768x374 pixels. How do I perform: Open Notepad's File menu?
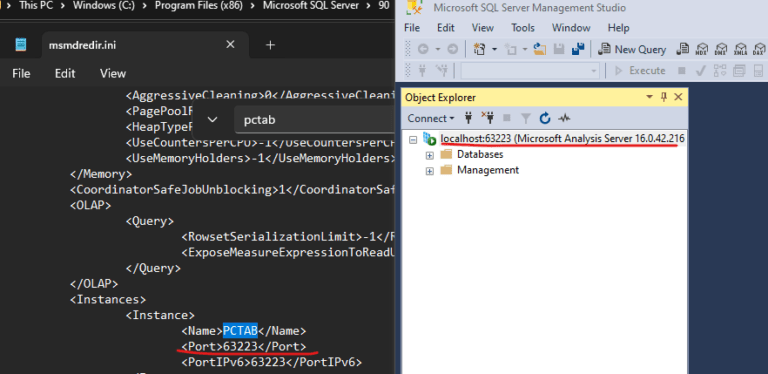[21, 73]
